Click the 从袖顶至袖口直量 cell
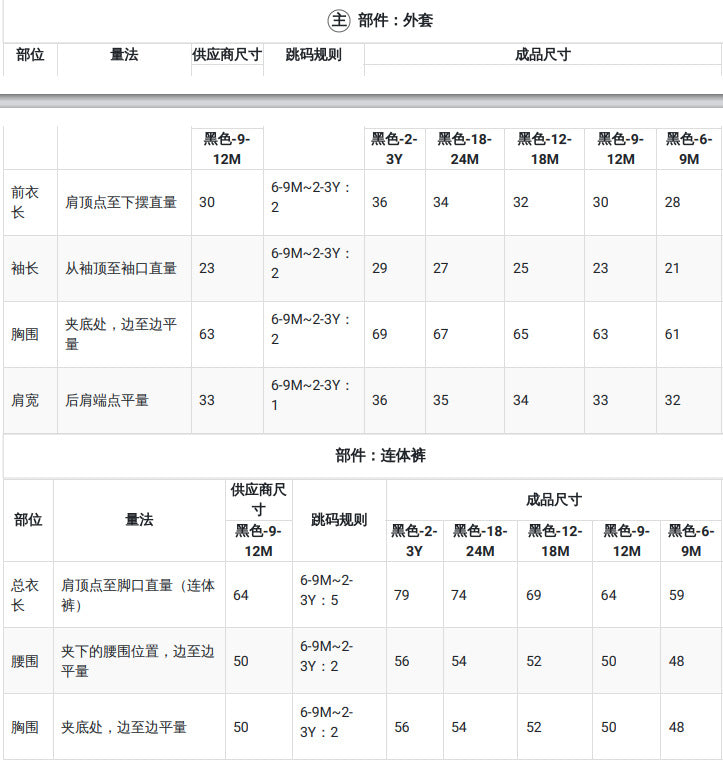The image size is (723, 762). click(x=120, y=268)
